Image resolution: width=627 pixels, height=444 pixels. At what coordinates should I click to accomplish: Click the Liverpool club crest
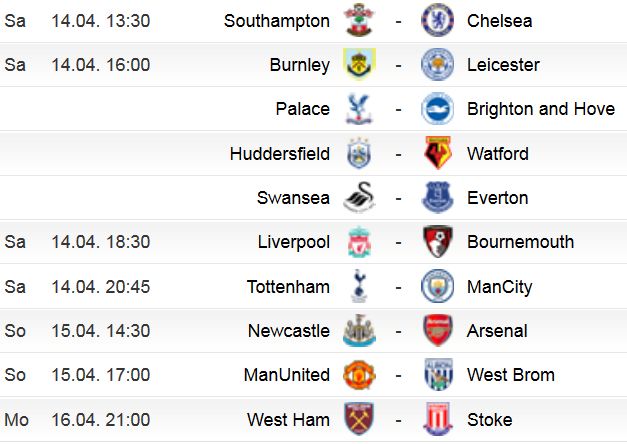click(359, 242)
